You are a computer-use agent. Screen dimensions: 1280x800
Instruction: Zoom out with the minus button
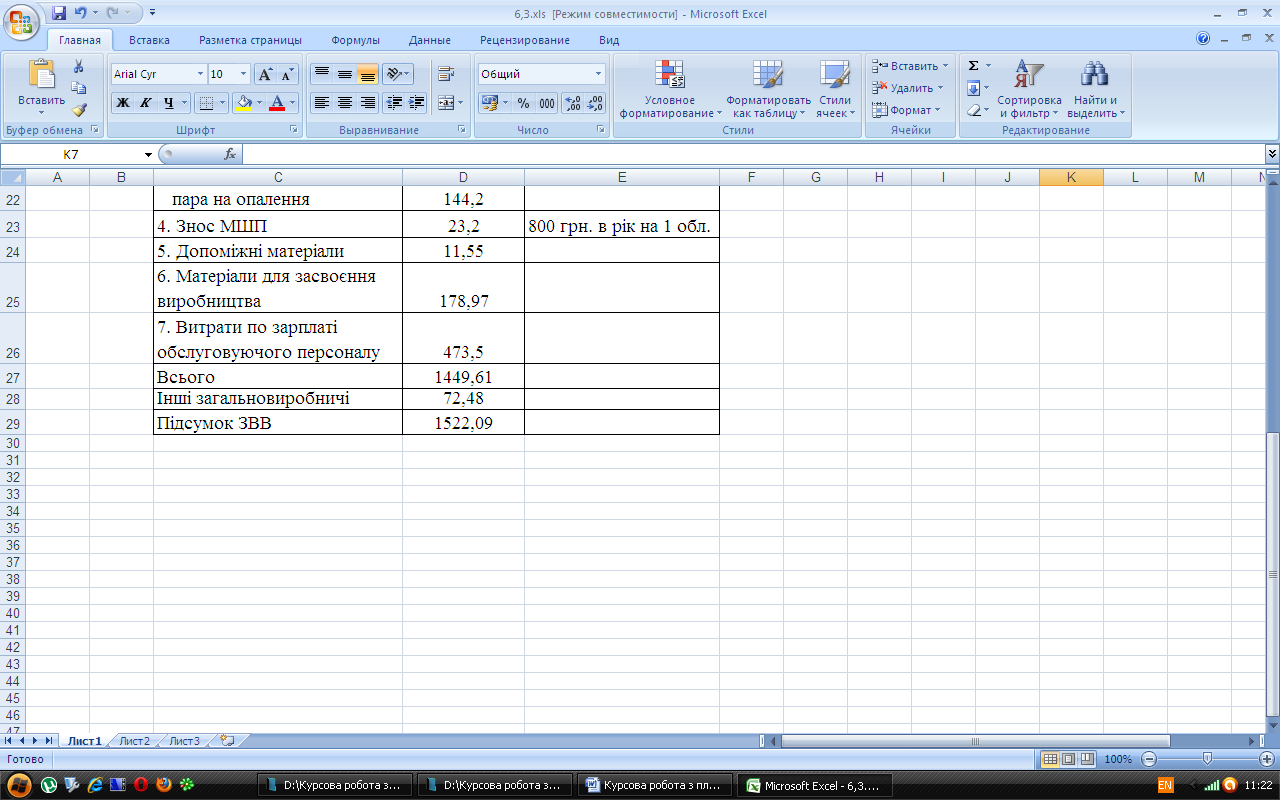coord(1148,759)
